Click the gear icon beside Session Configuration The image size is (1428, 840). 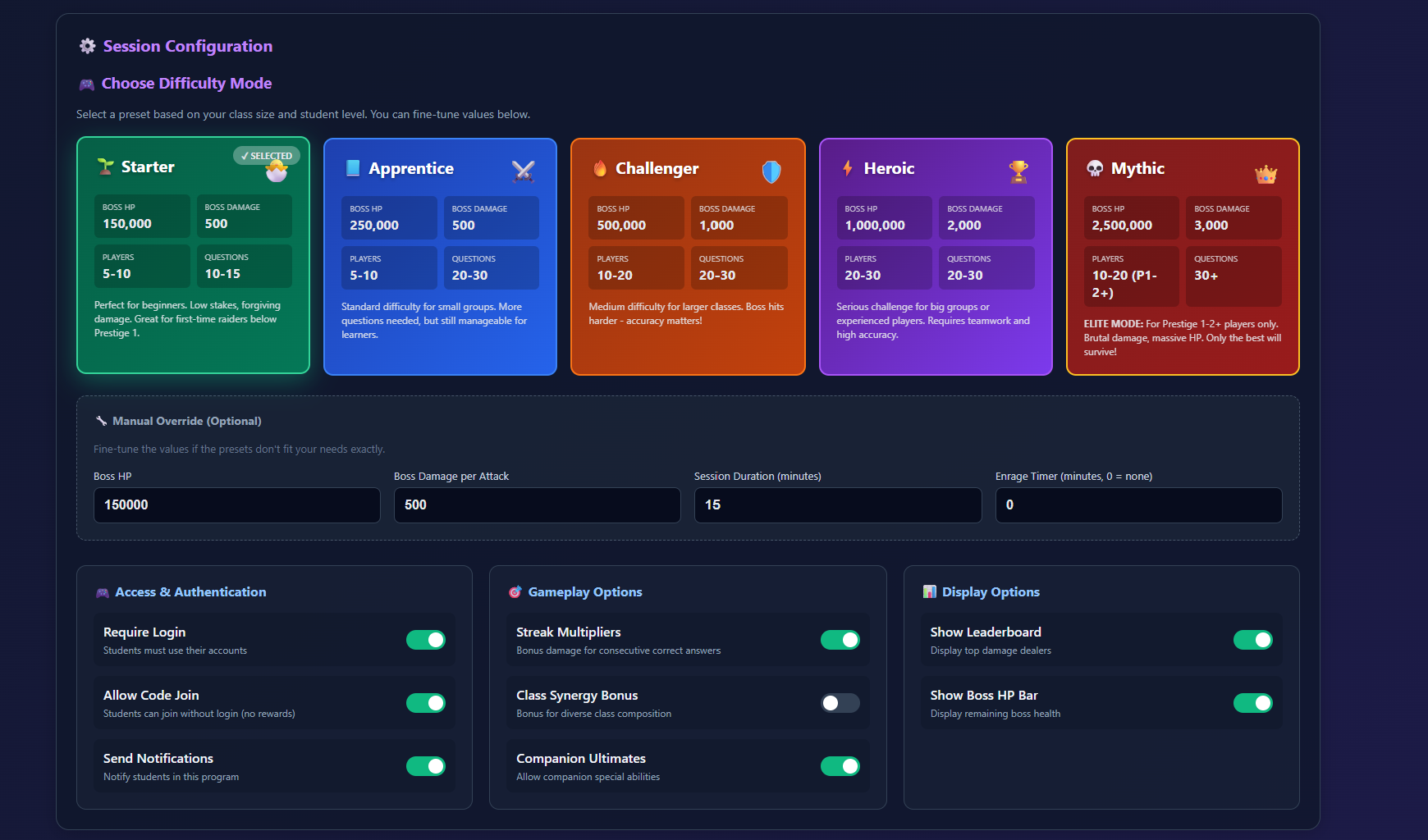click(x=87, y=47)
